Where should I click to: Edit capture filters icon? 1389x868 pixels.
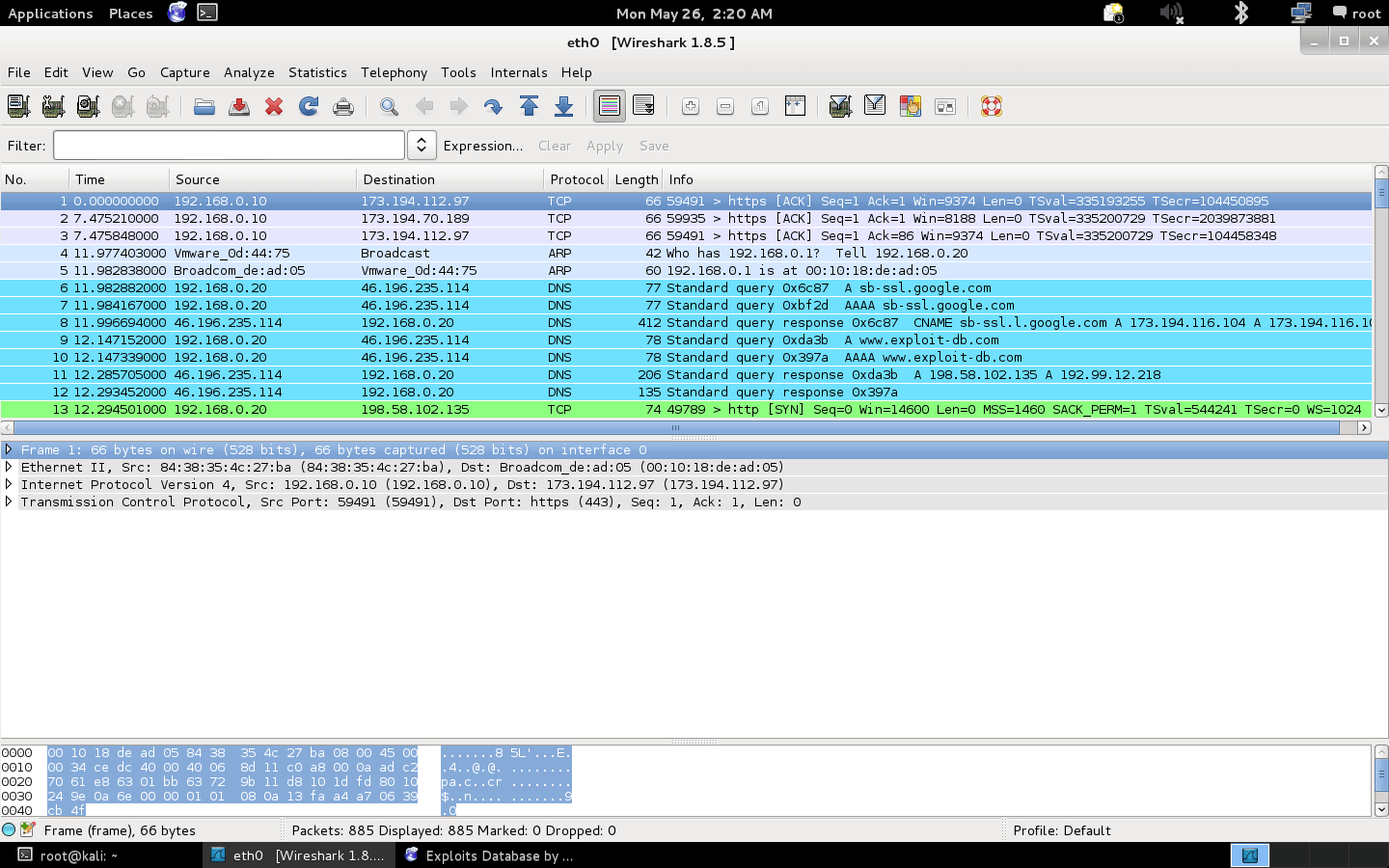(840, 106)
